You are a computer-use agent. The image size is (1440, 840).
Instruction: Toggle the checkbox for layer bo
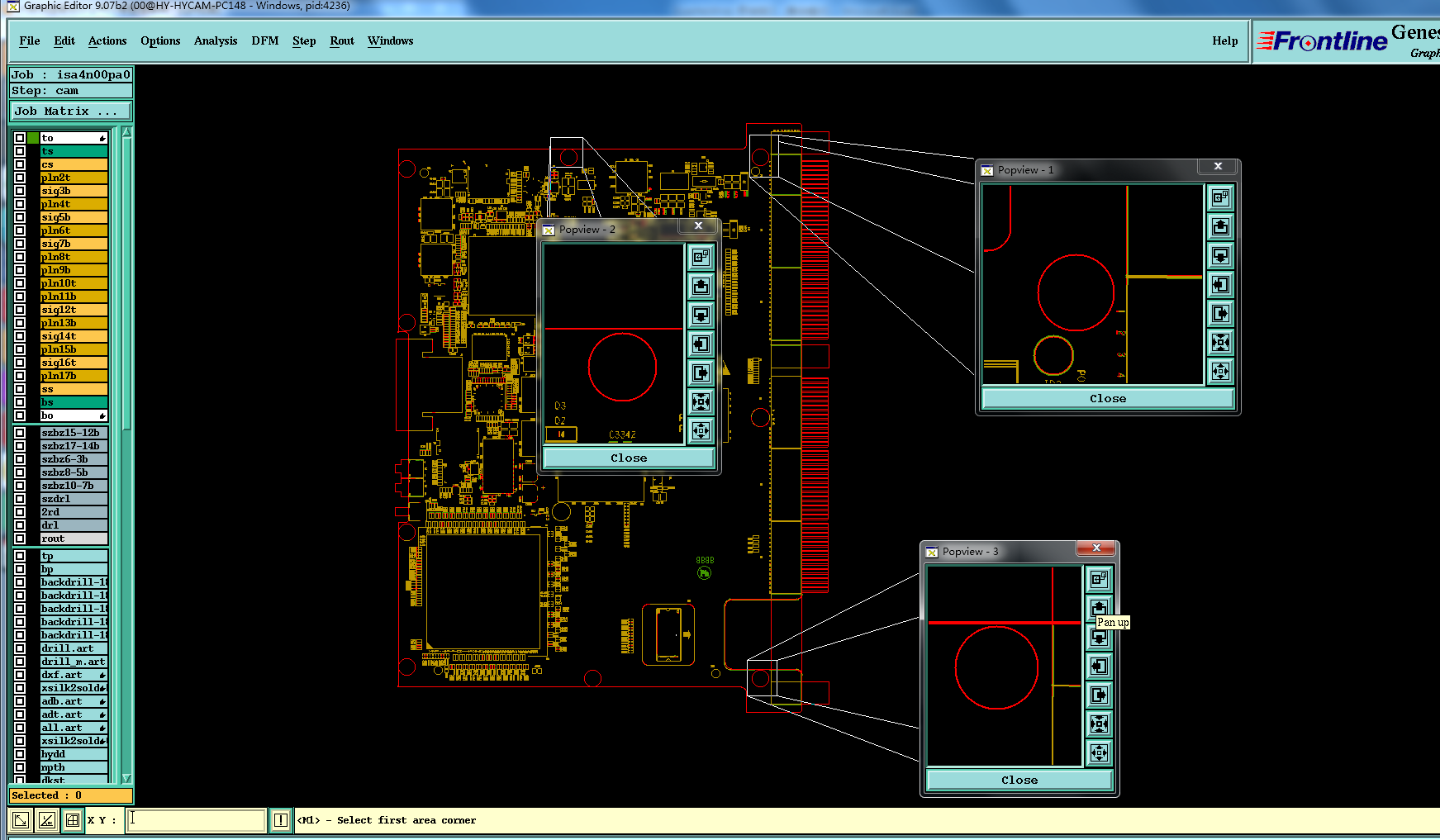click(20, 415)
